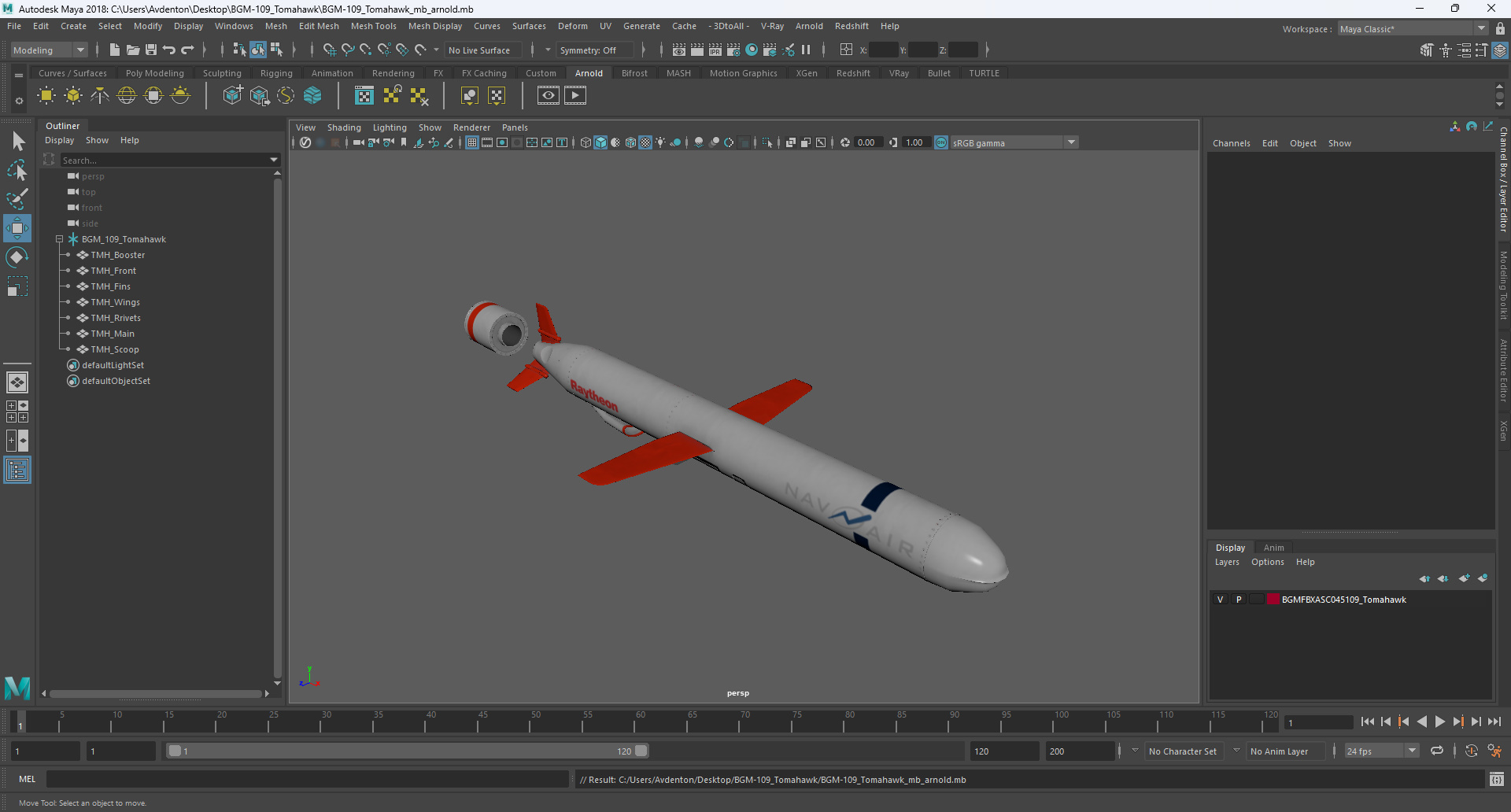The image size is (1511, 812).
Task: Switch to four-pane view layout
Action: coord(17,412)
